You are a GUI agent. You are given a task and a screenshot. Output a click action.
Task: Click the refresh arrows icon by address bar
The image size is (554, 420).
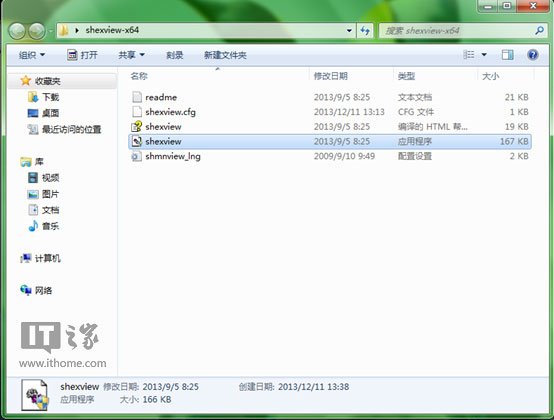[x=365, y=31]
